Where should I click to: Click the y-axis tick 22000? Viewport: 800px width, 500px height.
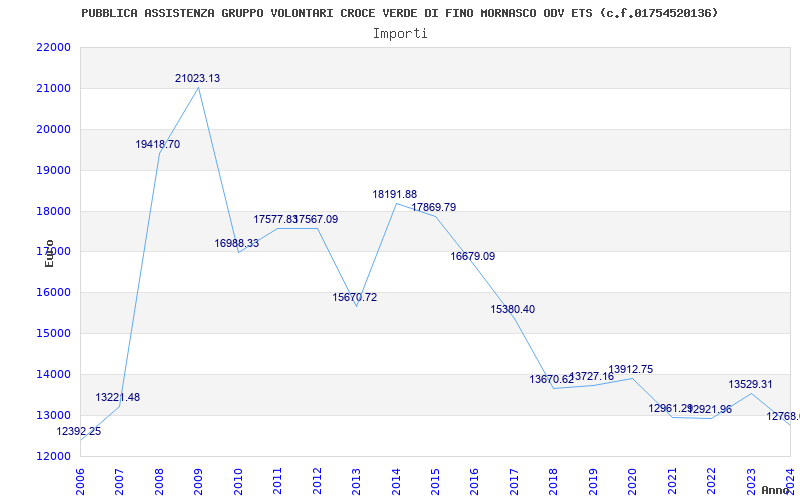(53, 47)
